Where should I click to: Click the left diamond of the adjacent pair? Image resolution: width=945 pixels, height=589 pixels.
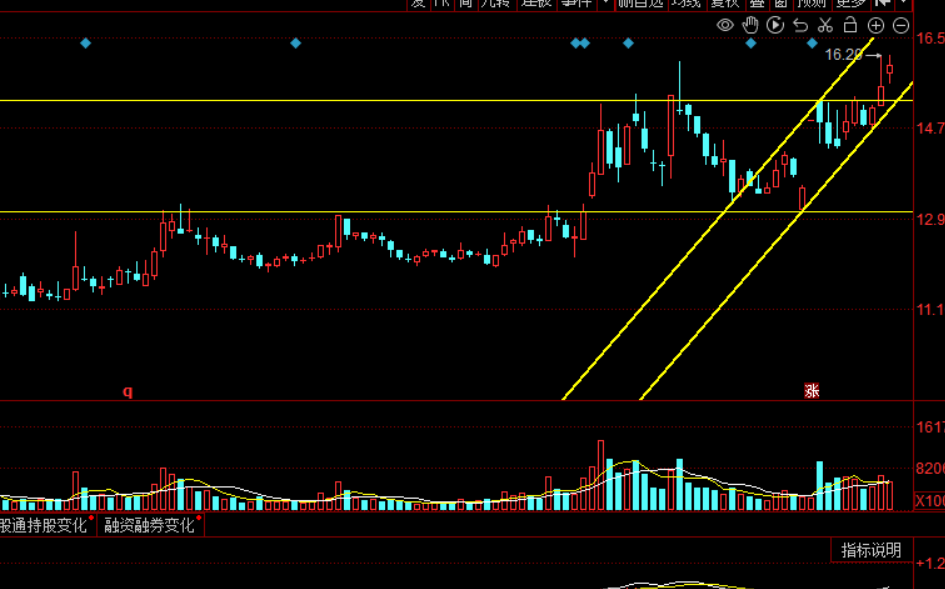pos(576,43)
